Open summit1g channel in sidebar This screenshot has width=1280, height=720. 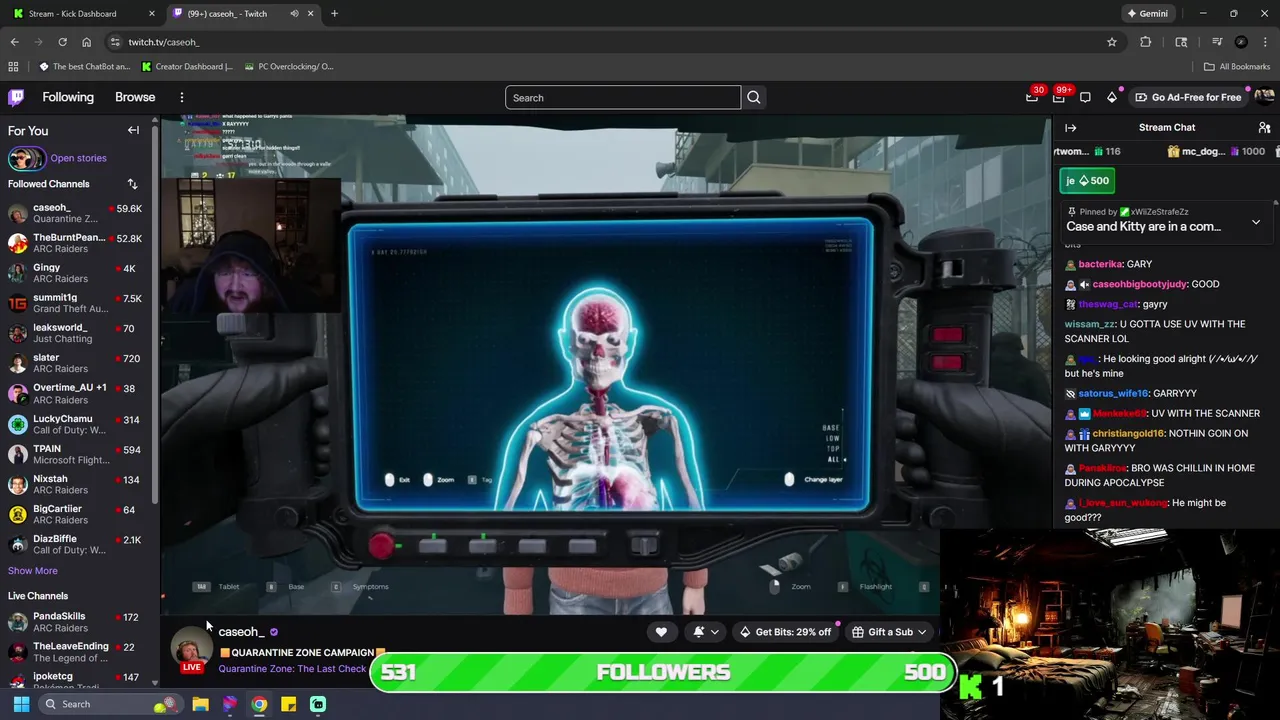[76, 303]
